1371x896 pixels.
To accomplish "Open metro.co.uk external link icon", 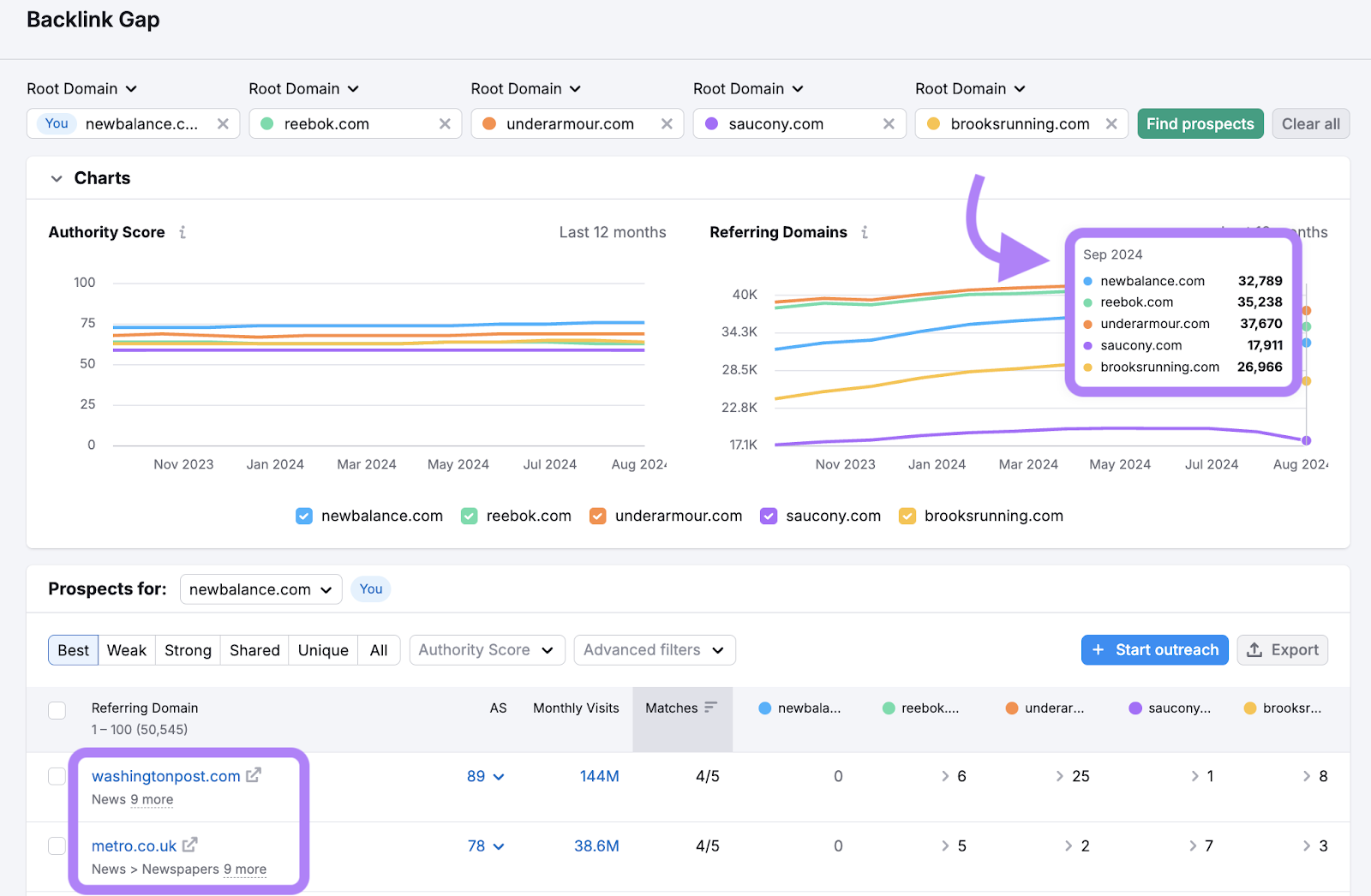I will coord(190,845).
